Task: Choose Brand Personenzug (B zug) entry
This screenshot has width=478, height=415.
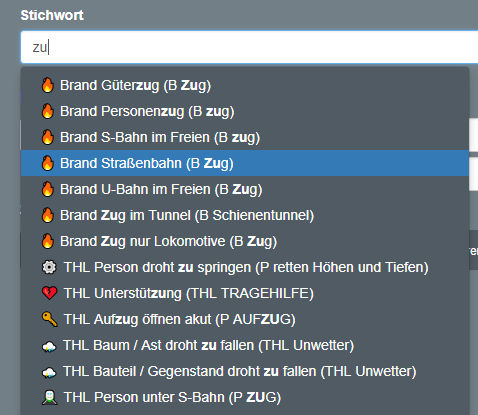Action: coord(245,111)
